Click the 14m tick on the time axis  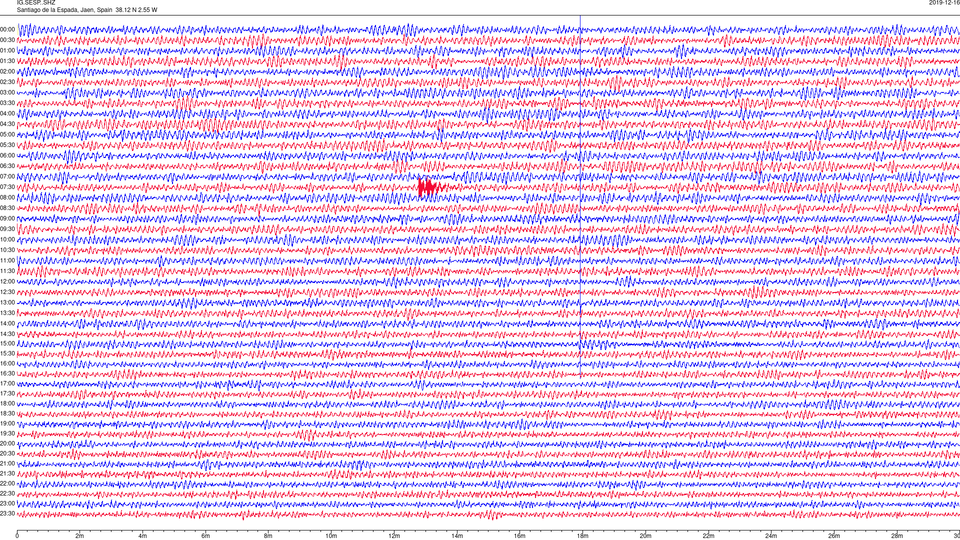(457, 536)
